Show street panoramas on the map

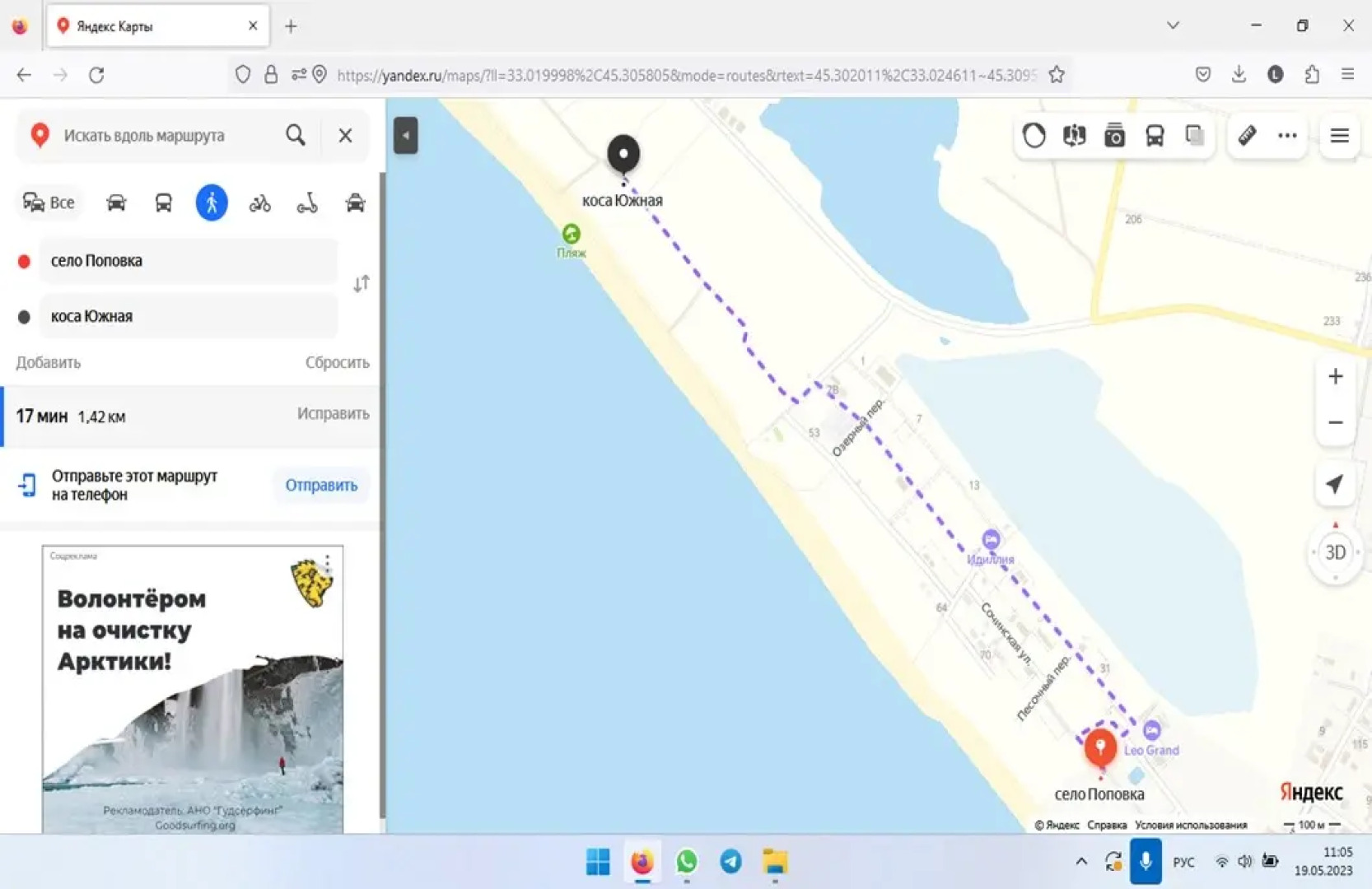(x=1074, y=136)
